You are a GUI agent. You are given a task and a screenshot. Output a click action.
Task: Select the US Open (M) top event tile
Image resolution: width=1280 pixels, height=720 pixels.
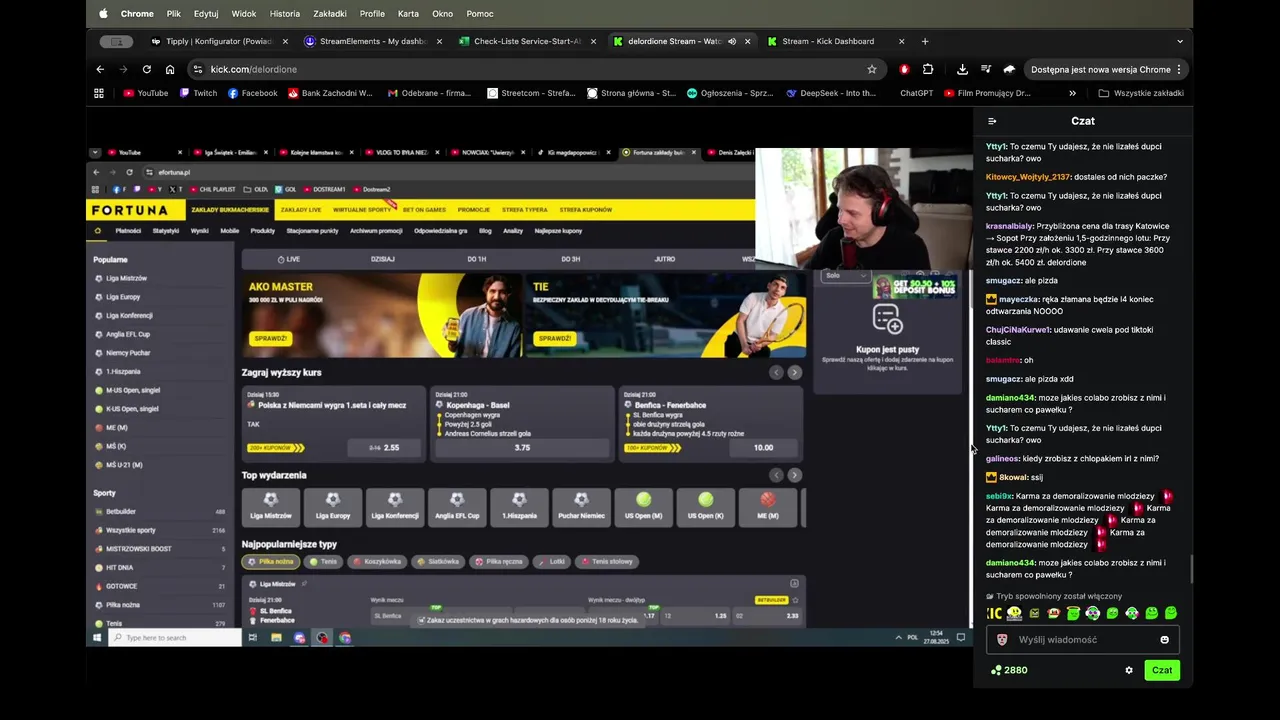(x=643, y=506)
